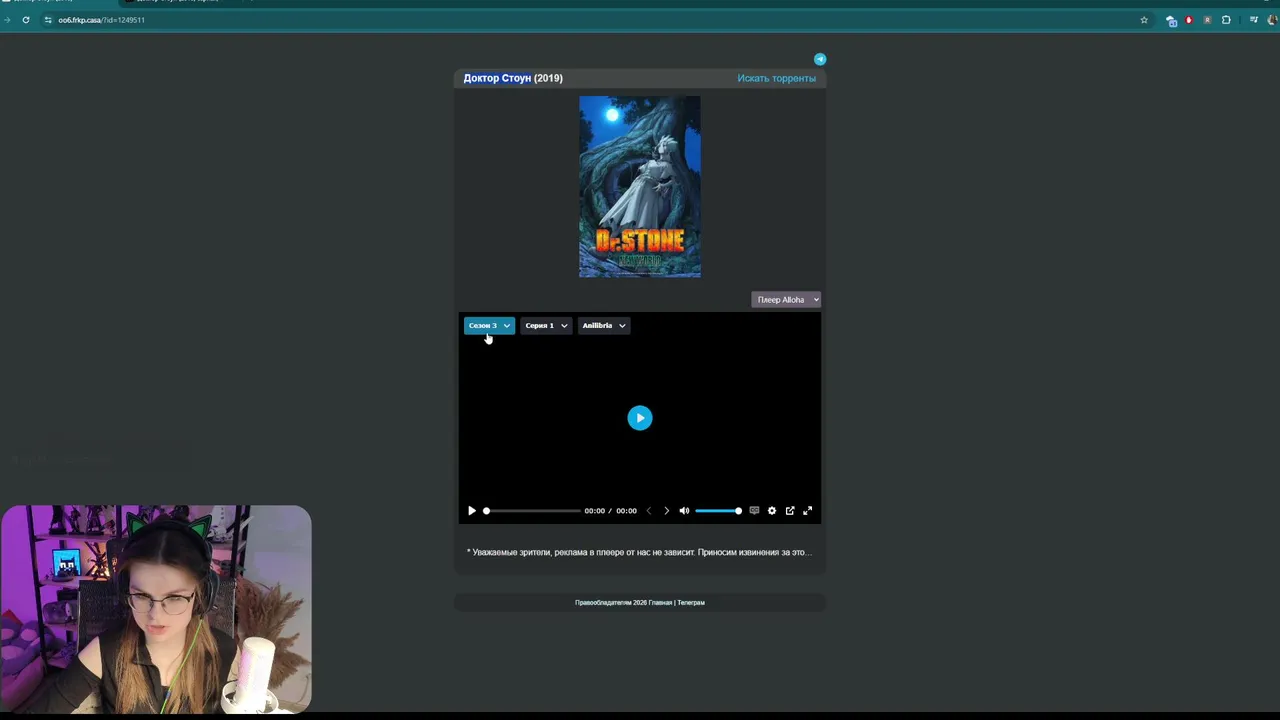Image resolution: width=1280 pixels, height=720 pixels.
Task: Start playback with the big center play button
Action: 640,418
